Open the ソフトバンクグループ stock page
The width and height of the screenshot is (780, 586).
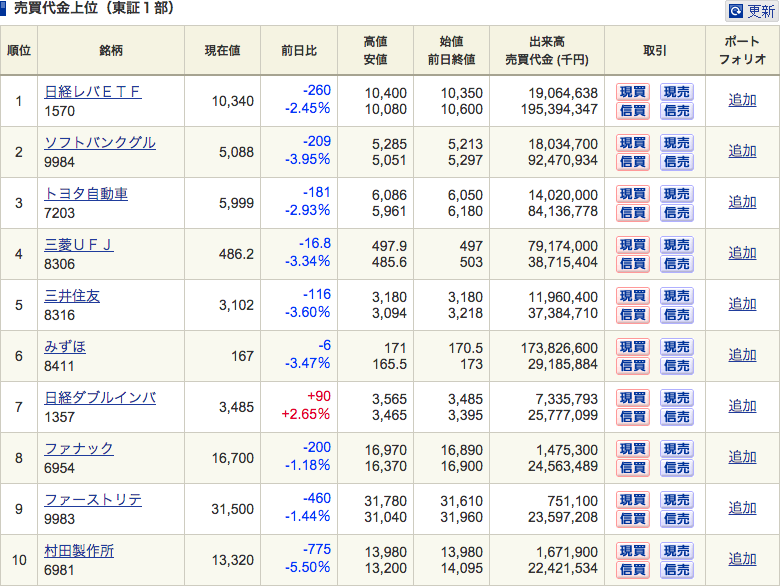pyautogui.click(x=100, y=143)
